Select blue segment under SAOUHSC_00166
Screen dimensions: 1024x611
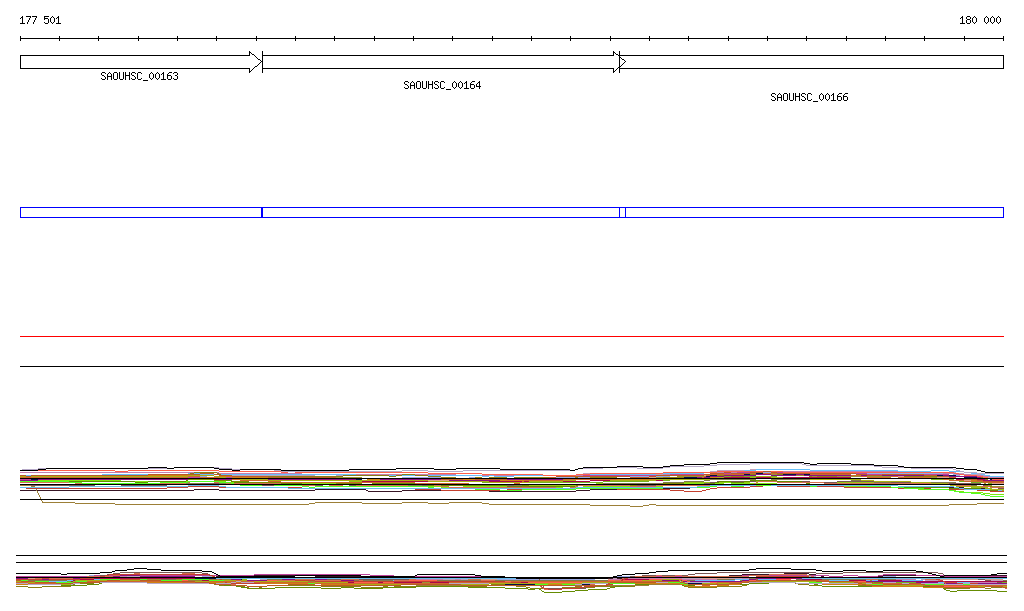(814, 212)
